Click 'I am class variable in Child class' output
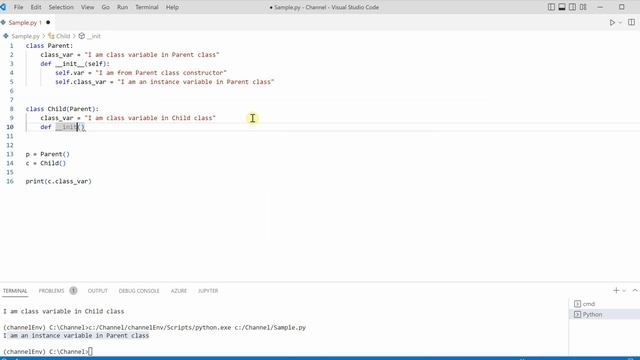Viewport: 640px width, 360px height. pos(63,311)
